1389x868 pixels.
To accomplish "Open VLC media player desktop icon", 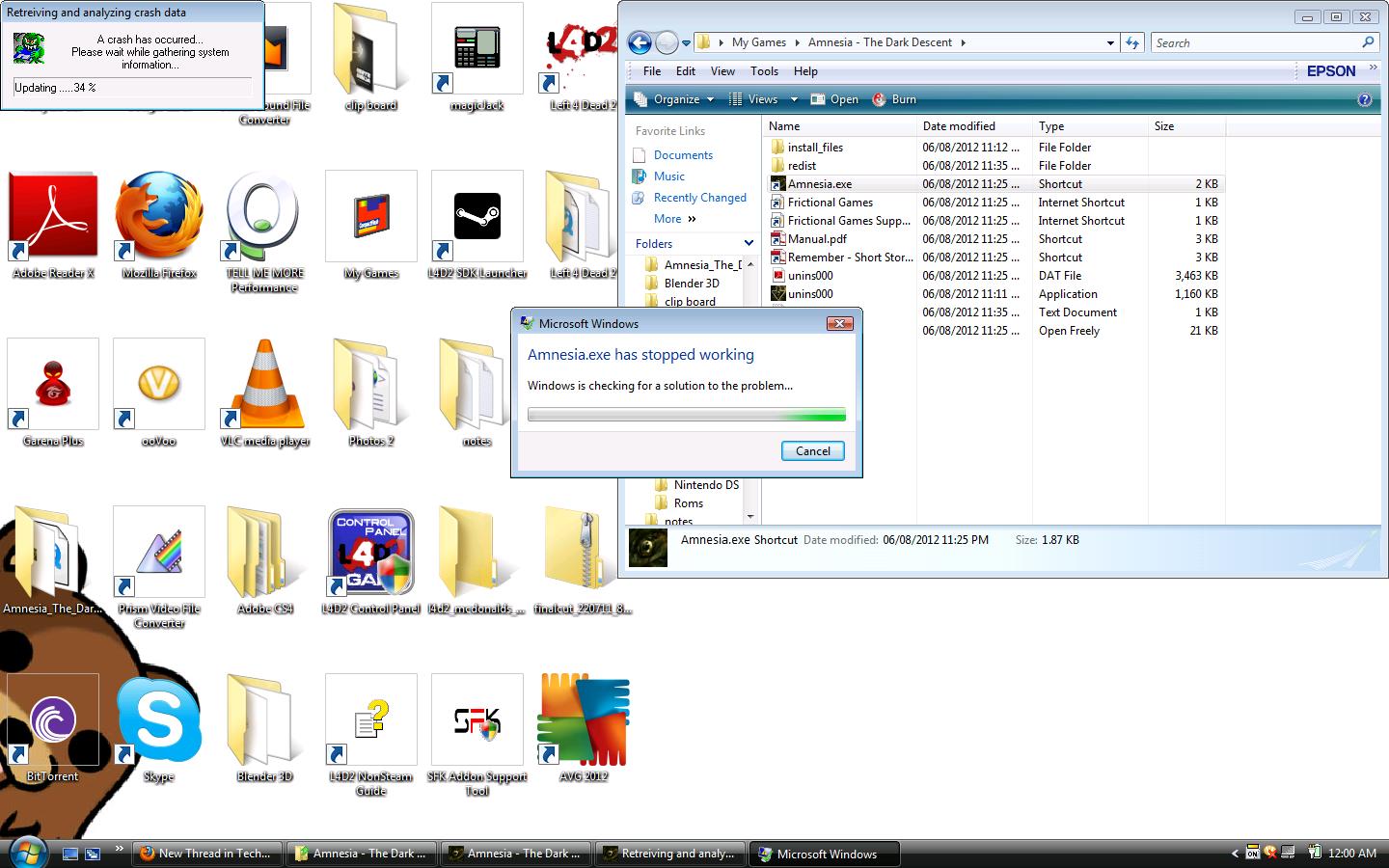I will [264, 386].
